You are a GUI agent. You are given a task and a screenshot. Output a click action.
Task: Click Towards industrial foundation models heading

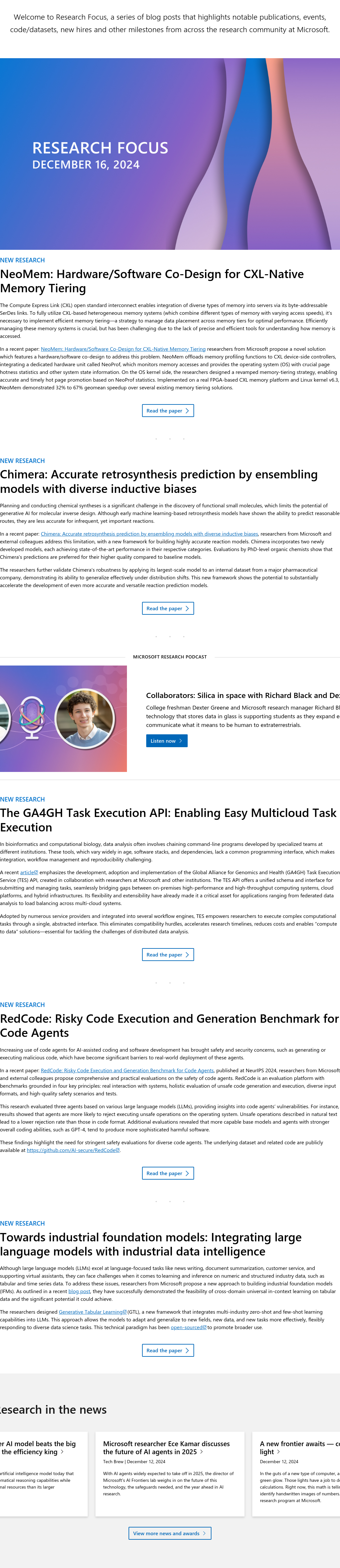[151, 1244]
